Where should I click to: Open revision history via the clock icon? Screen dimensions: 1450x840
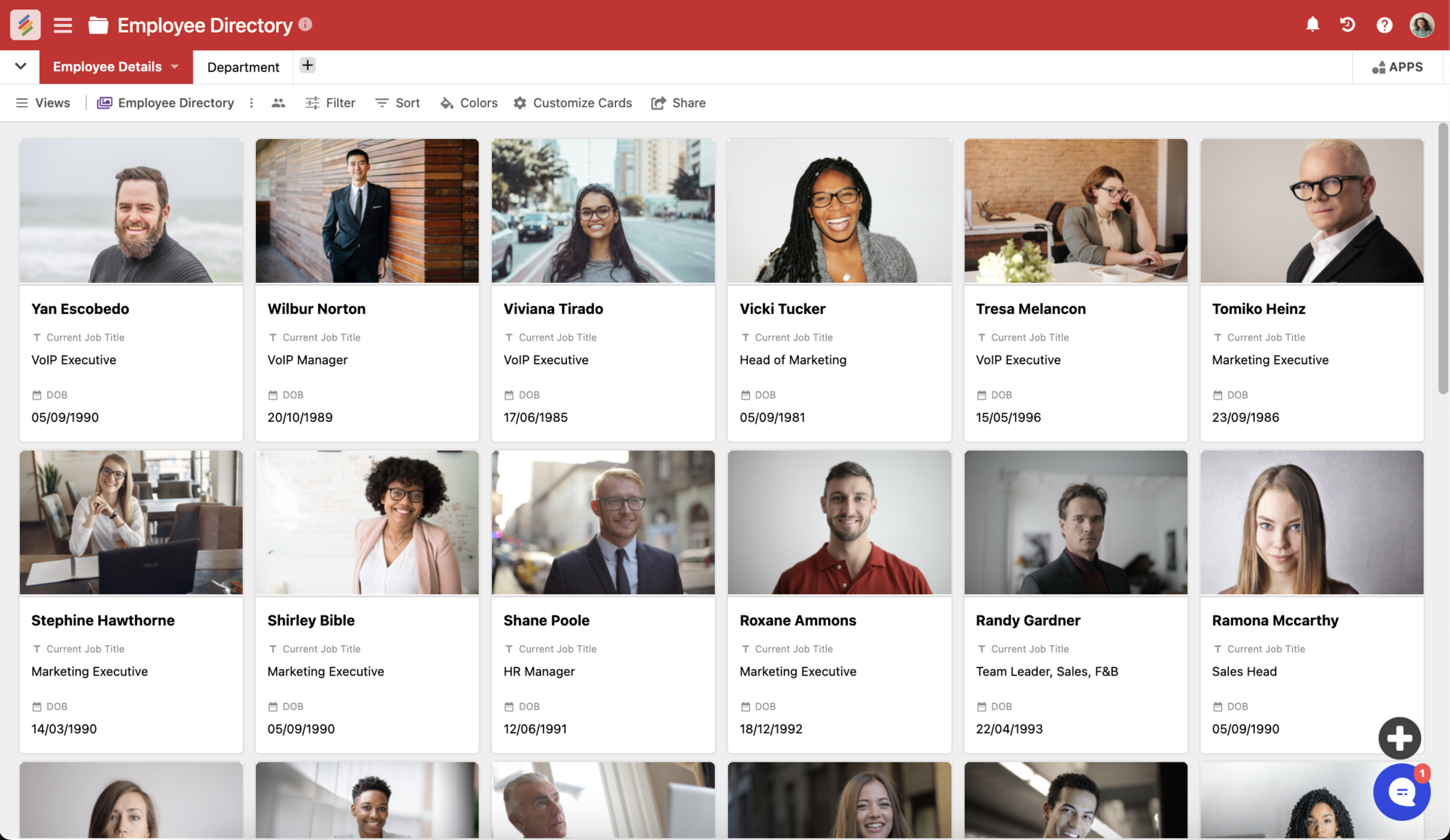pyautogui.click(x=1348, y=25)
